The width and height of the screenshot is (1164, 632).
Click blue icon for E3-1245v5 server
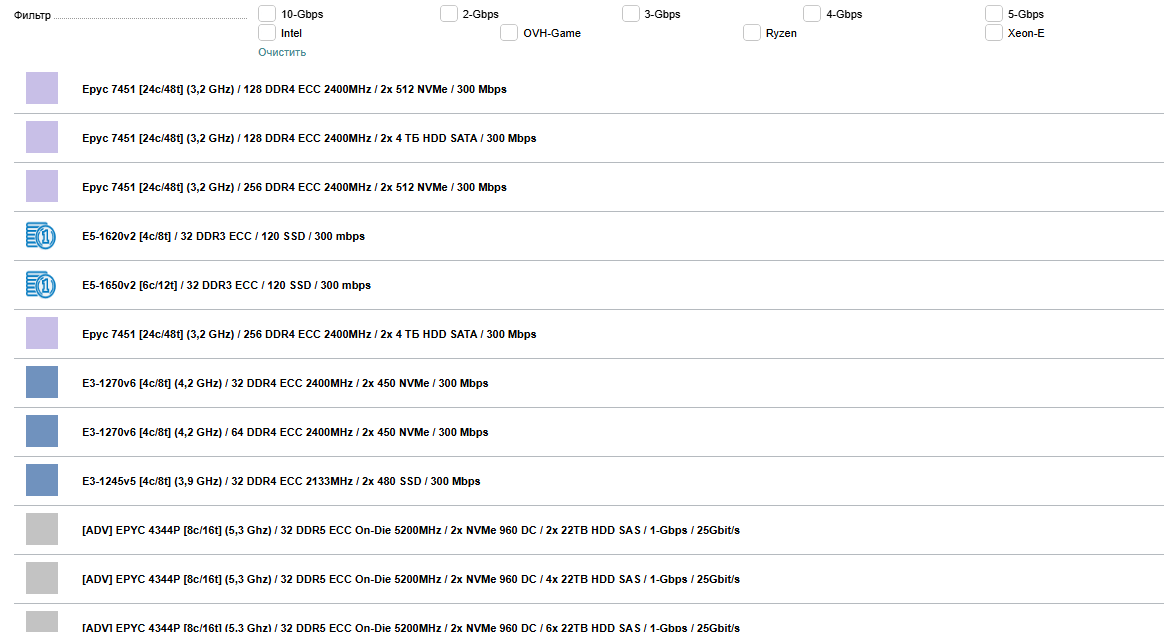42,480
